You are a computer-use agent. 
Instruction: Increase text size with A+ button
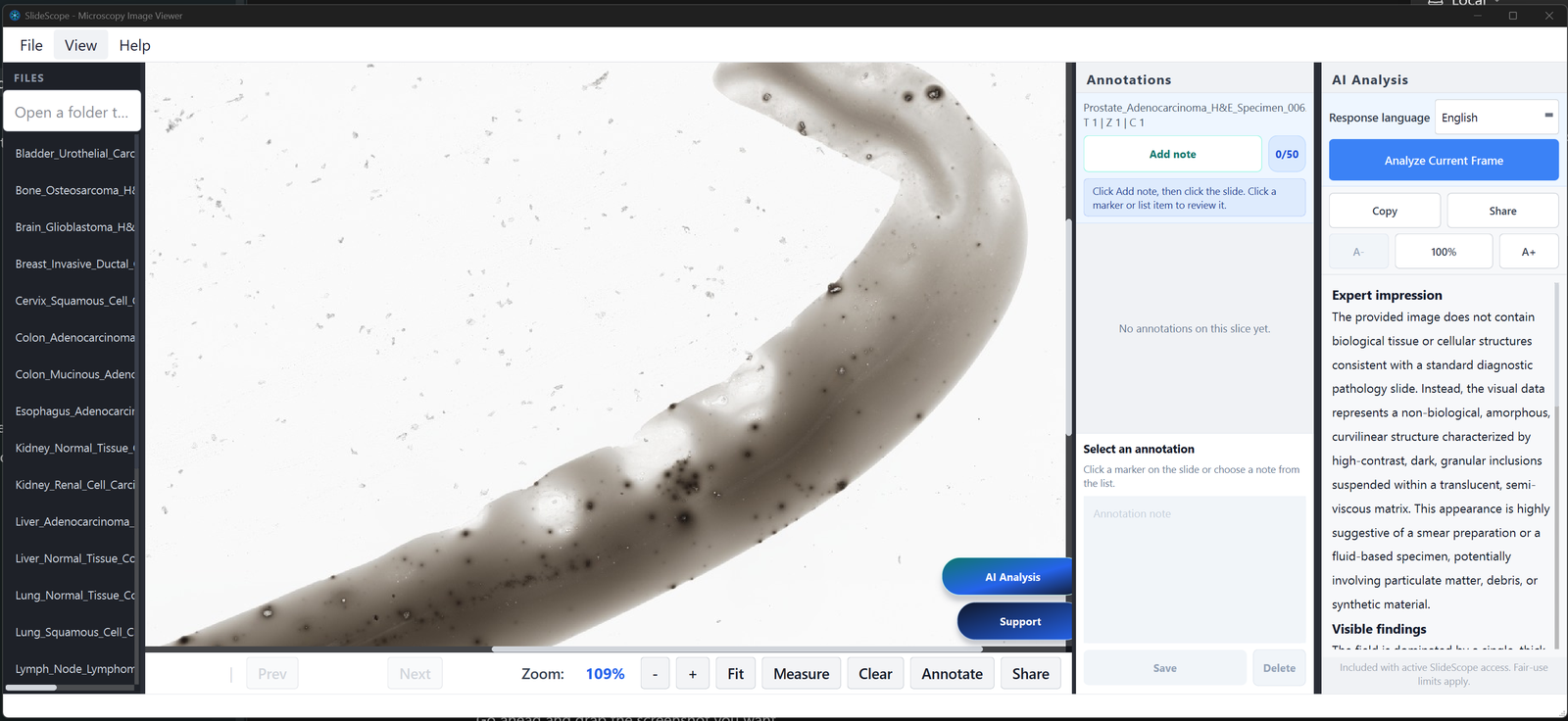click(x=1529, y=252)
